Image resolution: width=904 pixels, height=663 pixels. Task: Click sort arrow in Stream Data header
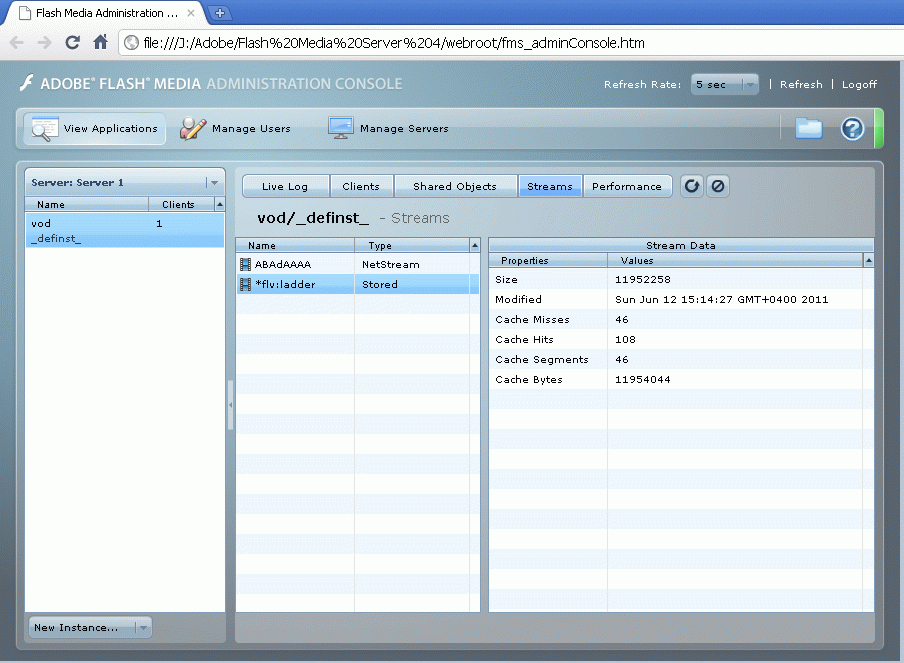868,261
